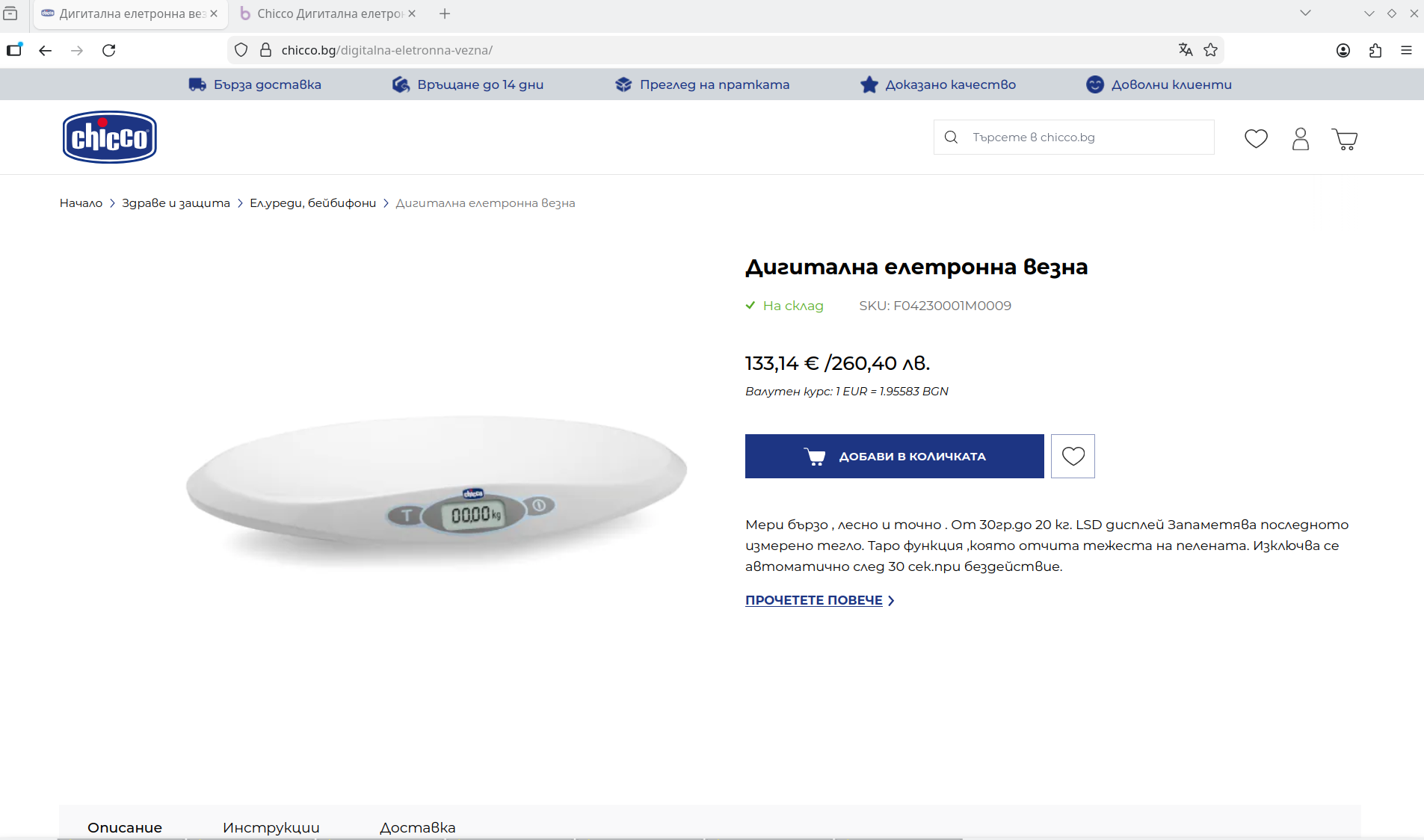This screenshot has width=1424, height=840.
Task: Click ДОБАВИ В КОЛИЧКАТА button
Action: [895, 456]
